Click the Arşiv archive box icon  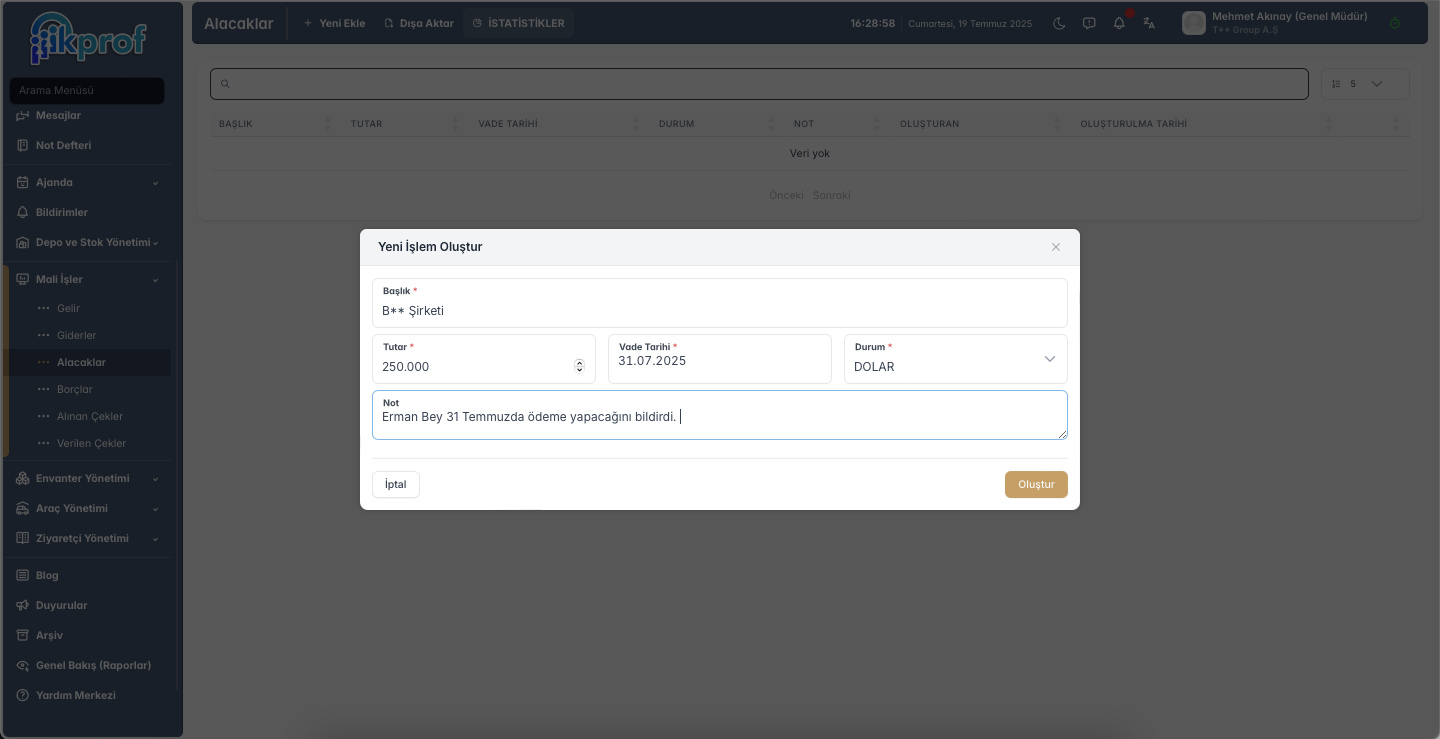point(23,635)
